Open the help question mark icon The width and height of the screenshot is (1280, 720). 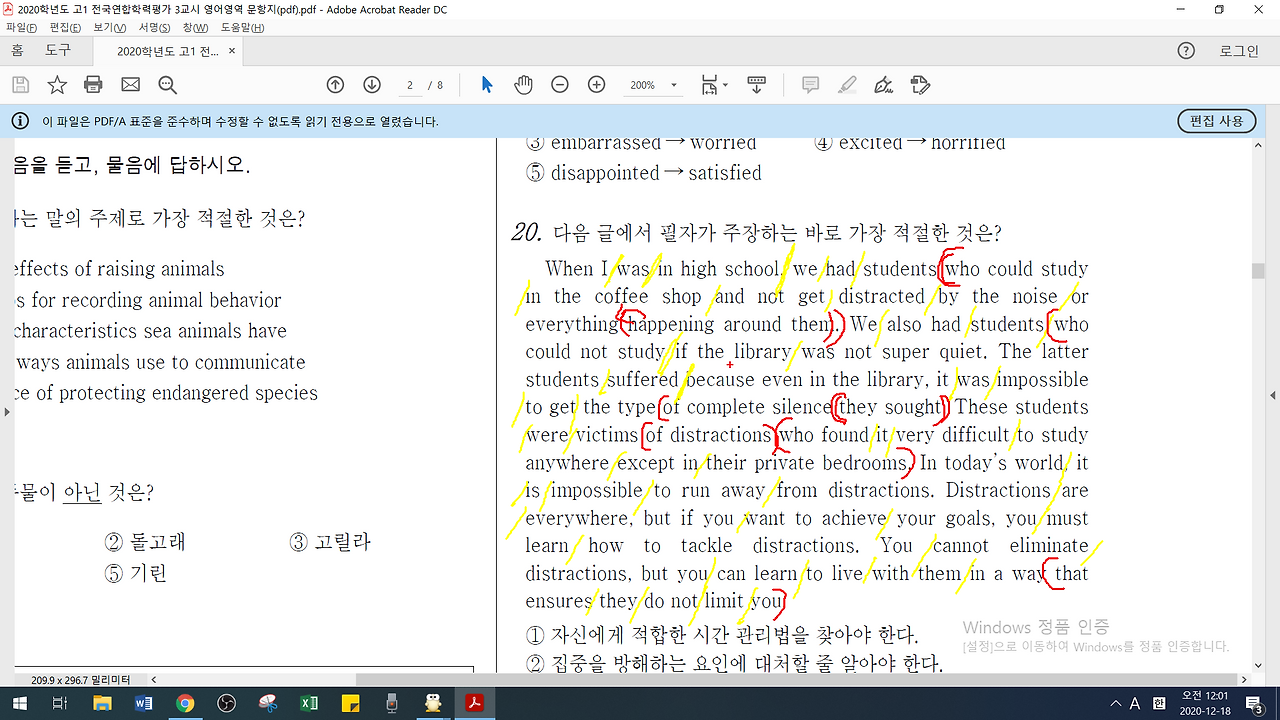[1187, 51]
